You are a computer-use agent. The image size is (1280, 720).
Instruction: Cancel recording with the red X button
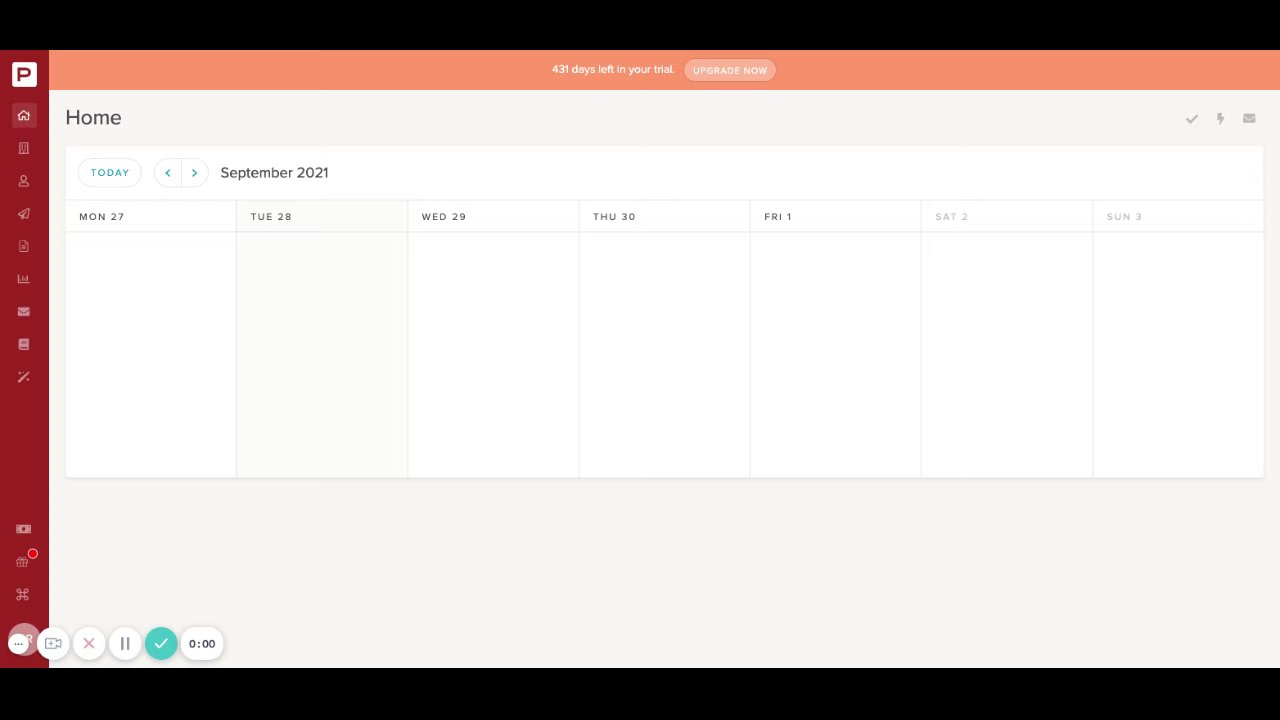[89, 644]
